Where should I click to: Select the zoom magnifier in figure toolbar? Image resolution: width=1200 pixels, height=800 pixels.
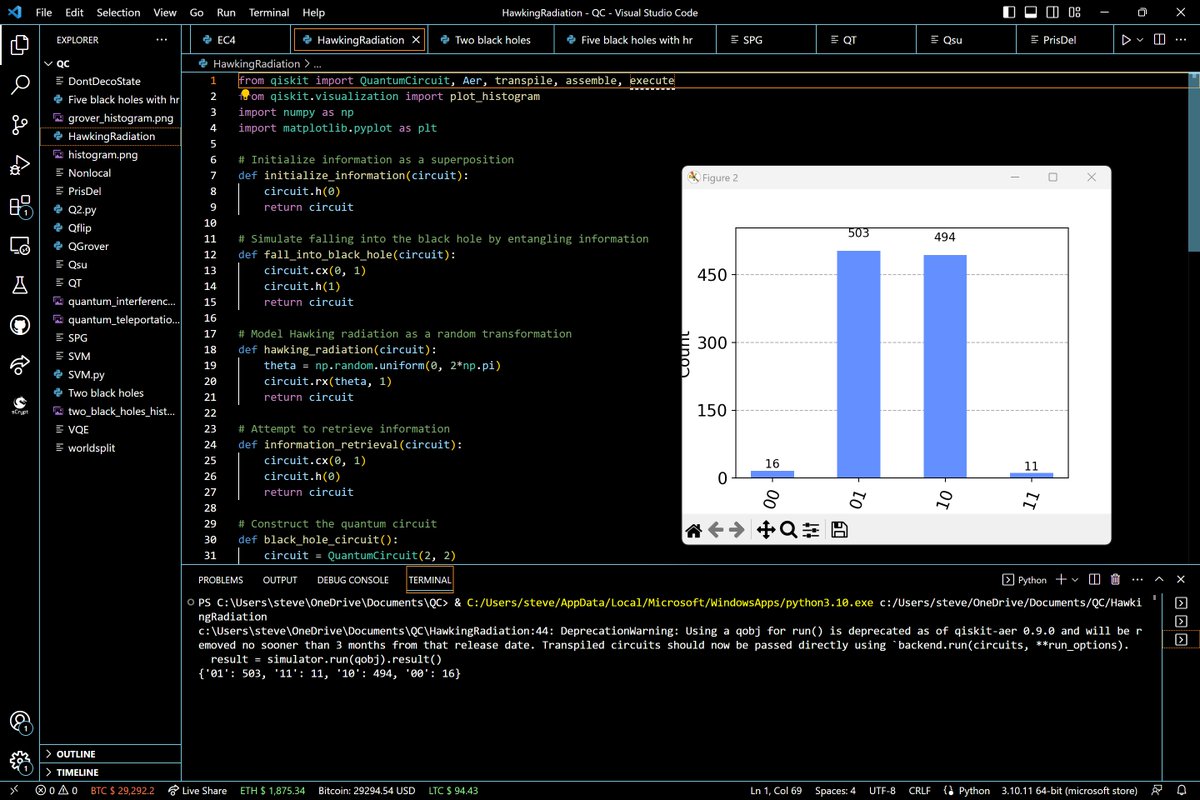tap(788, 530)
